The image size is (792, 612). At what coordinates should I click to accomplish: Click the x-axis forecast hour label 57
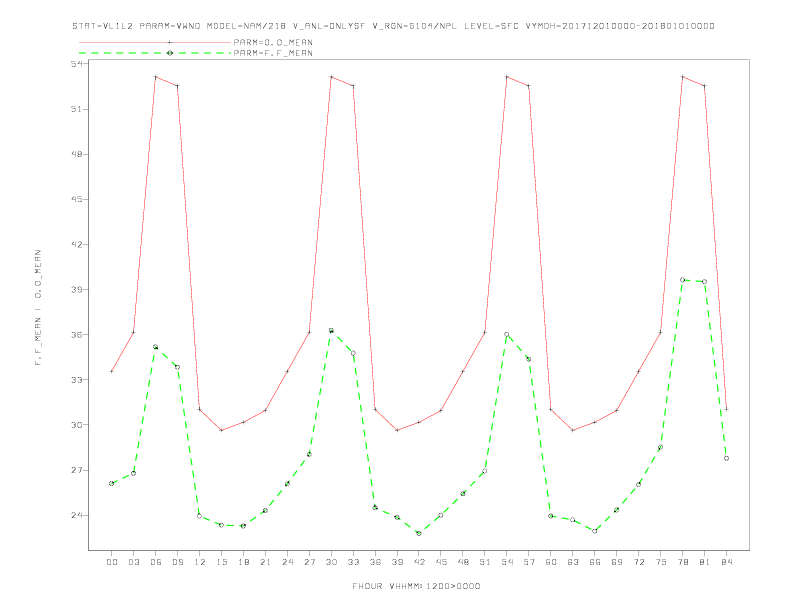529,562
